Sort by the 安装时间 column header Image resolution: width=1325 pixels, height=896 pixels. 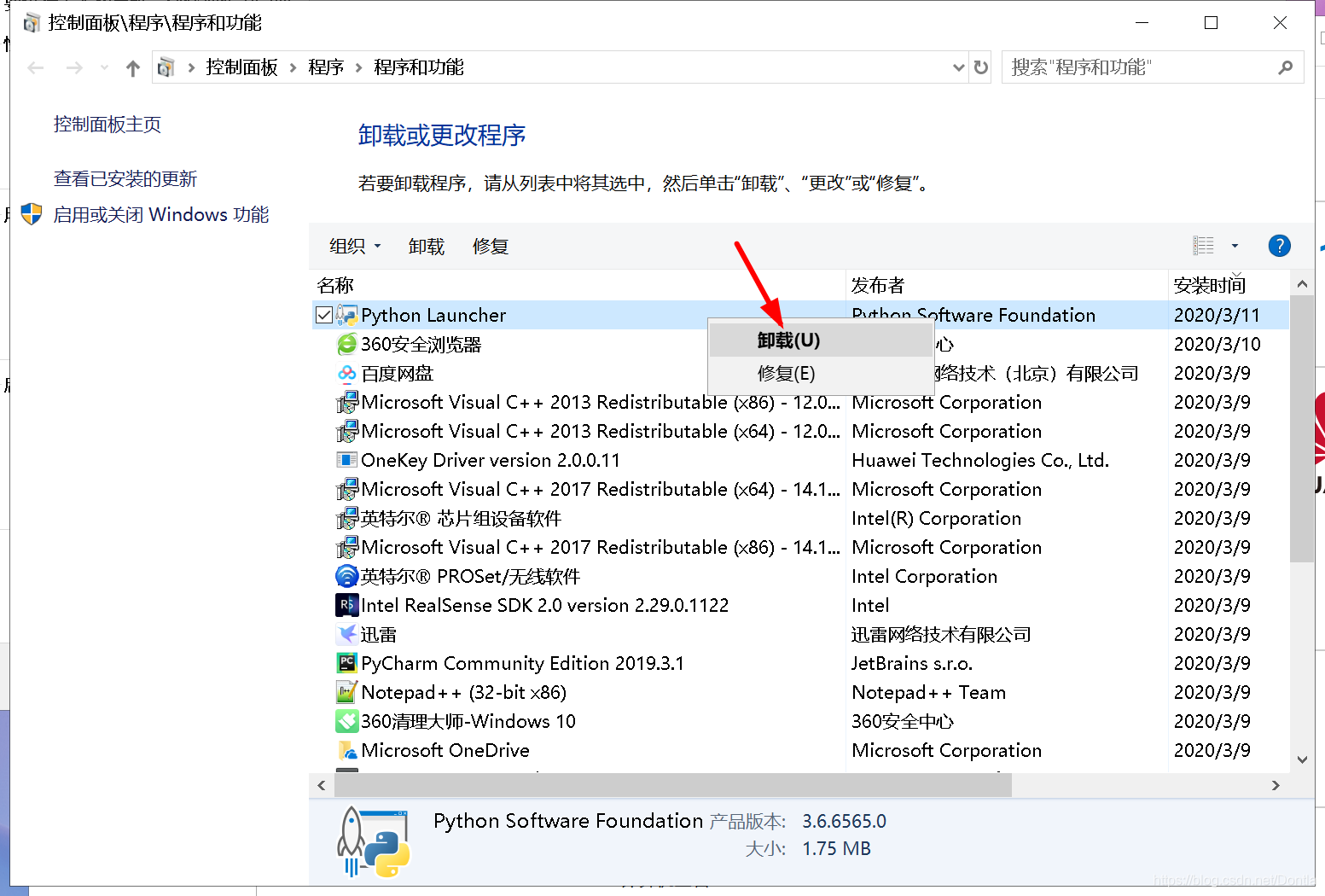click(1229, 285)
